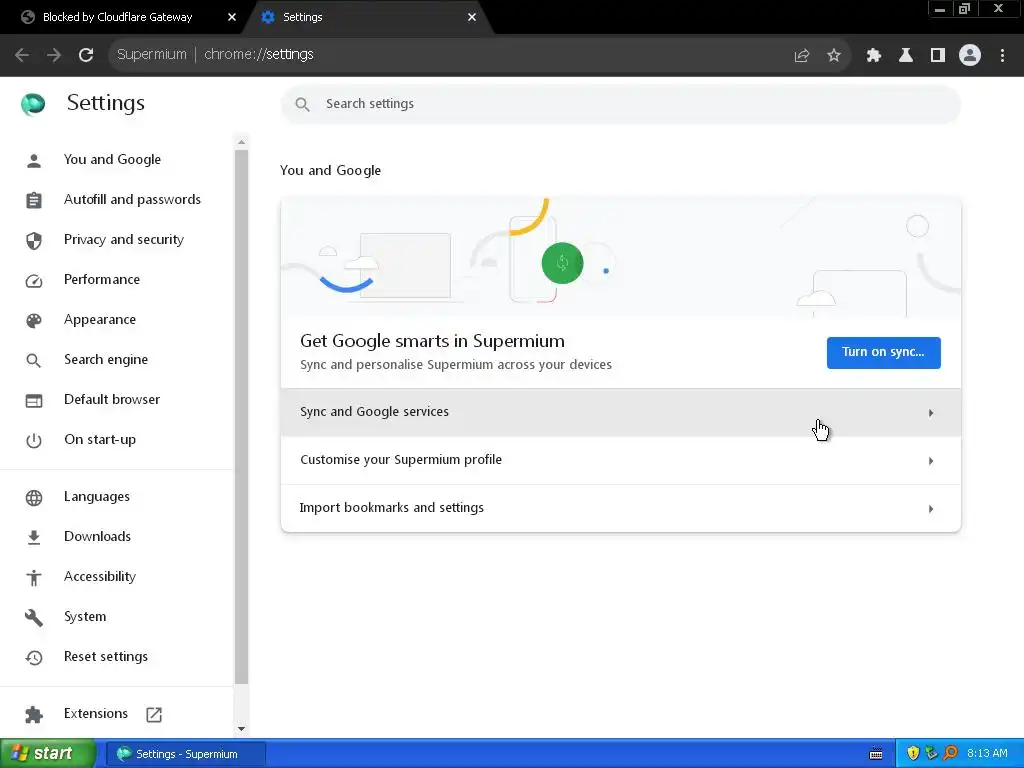
Task: Open the Windows start menu
Action: pos(48,754)
